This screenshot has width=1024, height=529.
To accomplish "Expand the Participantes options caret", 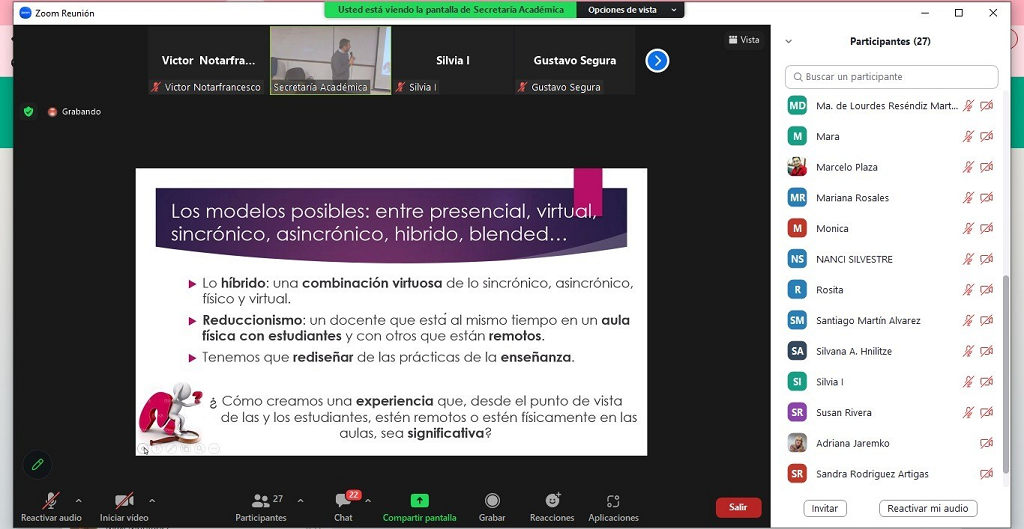I will click(x=300, y=502).
